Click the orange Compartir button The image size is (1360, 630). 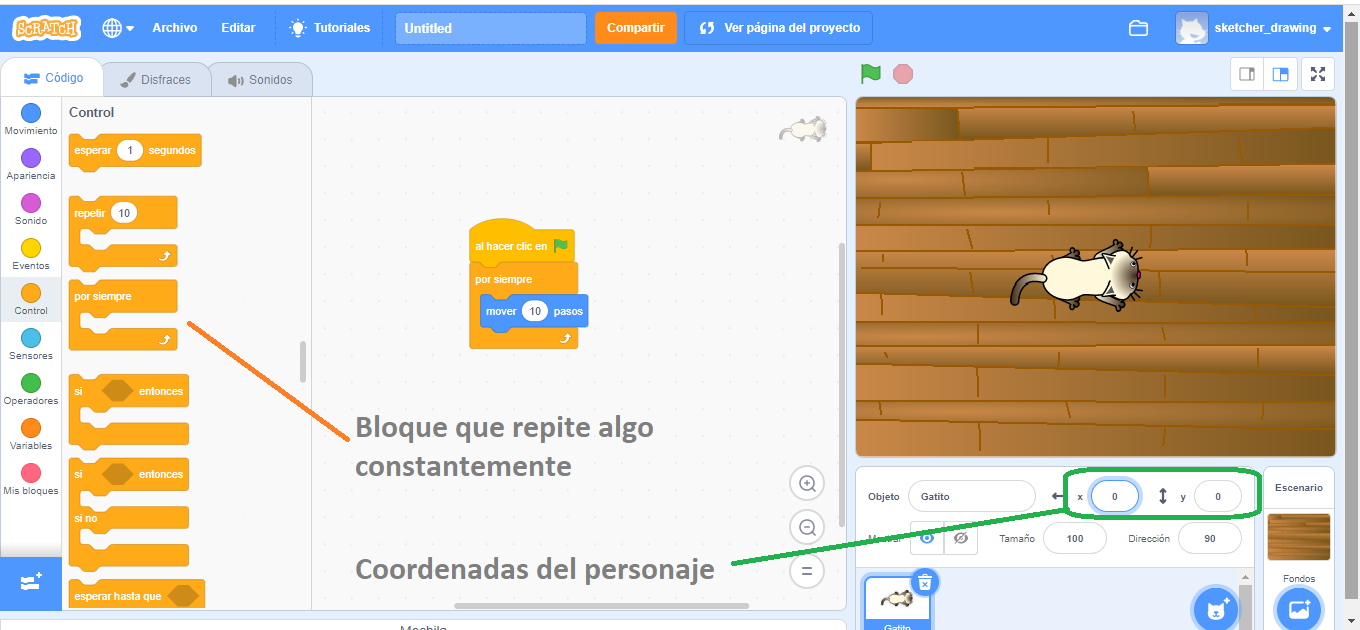(636, 28)
